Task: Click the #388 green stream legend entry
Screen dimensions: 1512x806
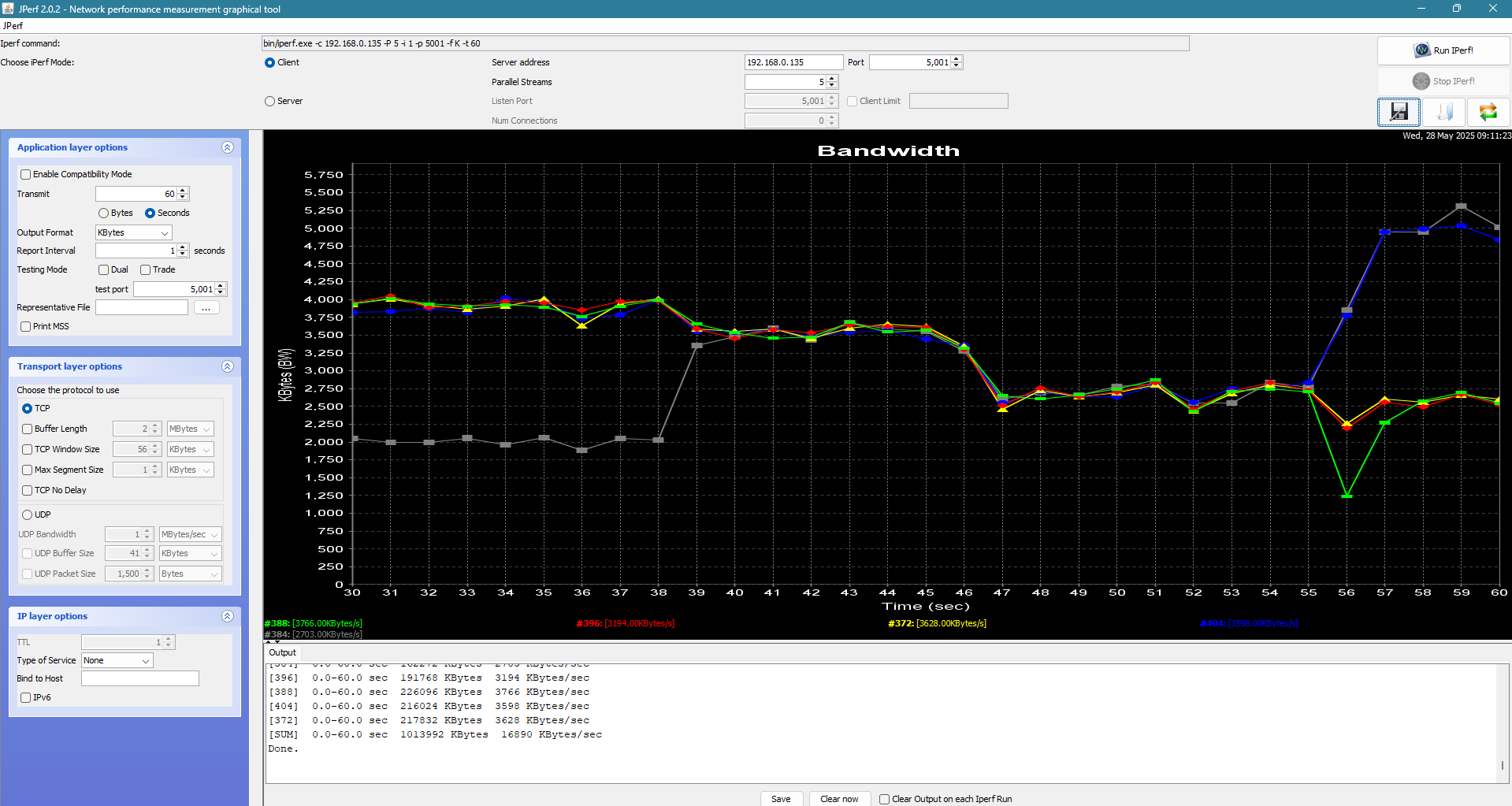Action: (x=314, y=623)
